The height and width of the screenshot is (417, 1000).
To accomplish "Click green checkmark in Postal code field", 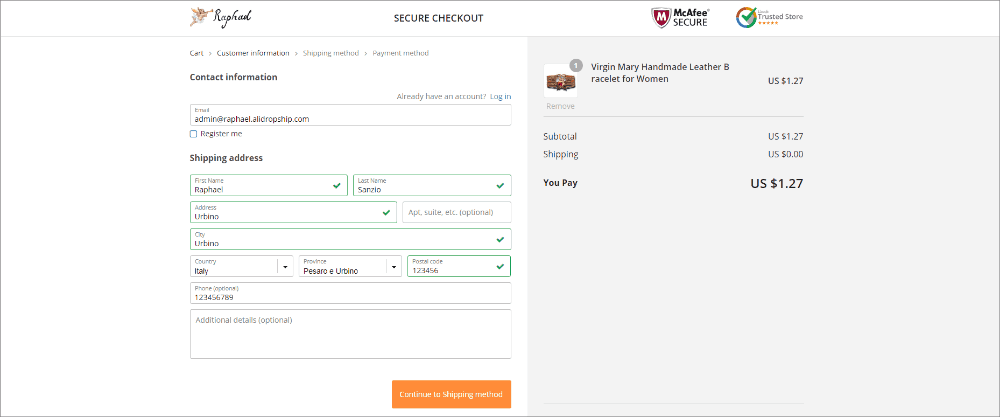I will [499, 267].
